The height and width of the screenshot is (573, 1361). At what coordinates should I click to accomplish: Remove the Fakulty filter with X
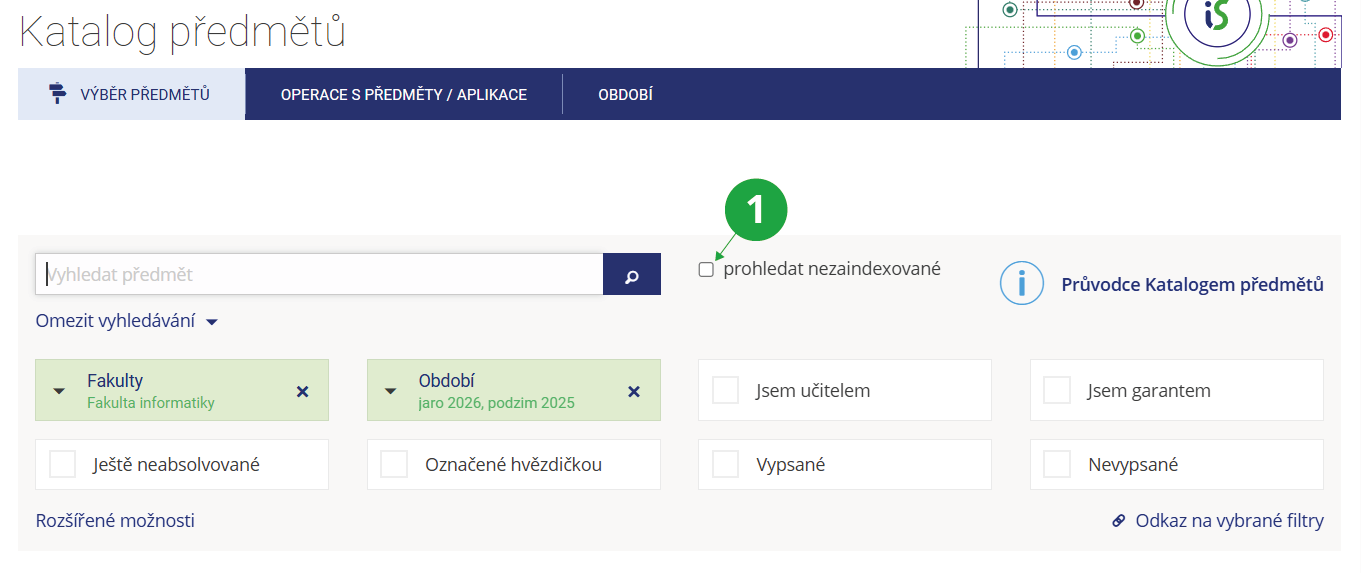302,391
